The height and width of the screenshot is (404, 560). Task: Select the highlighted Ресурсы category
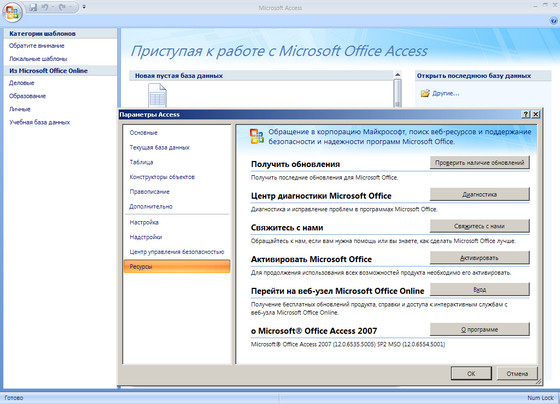177,266
